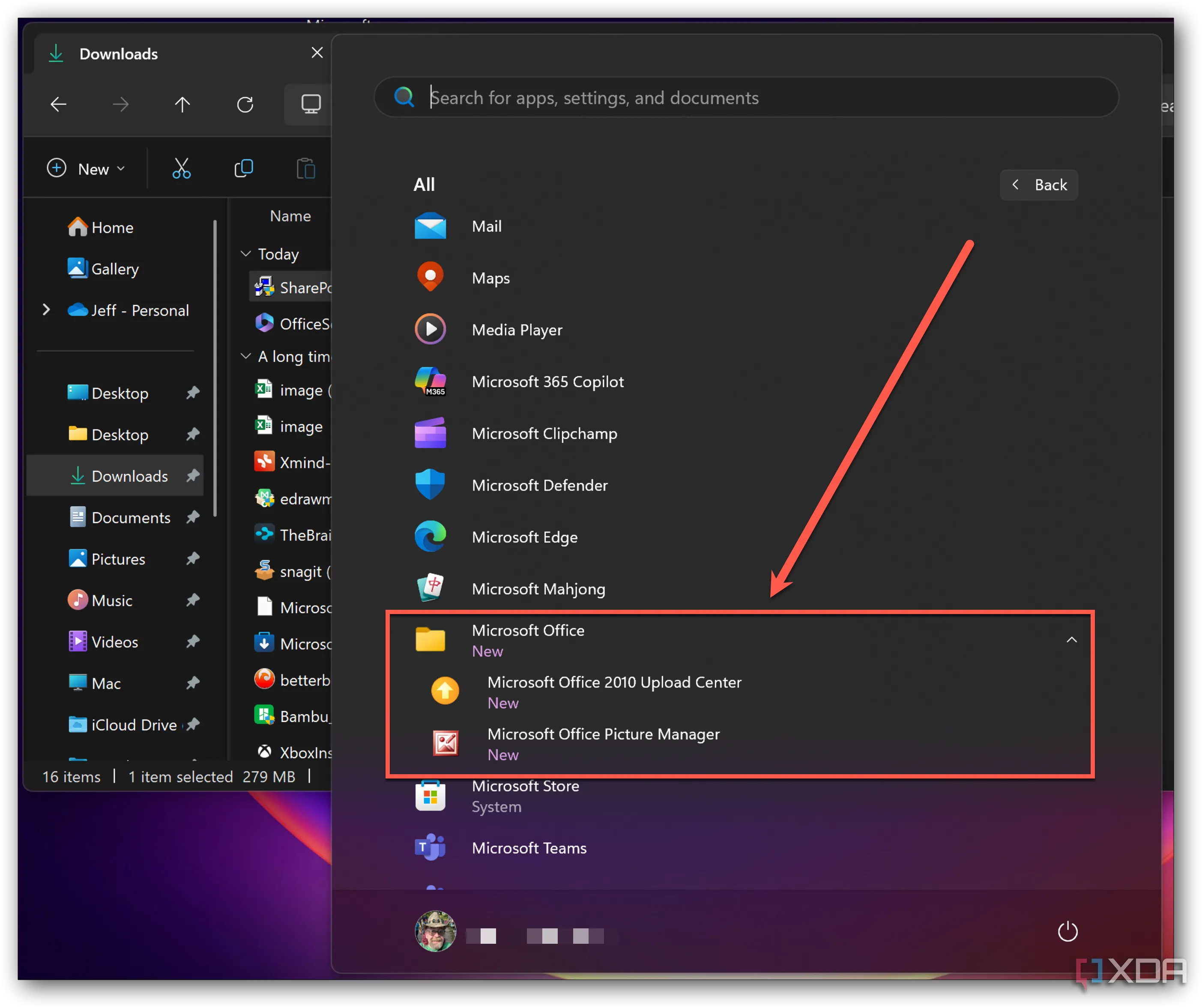Close the Downloads tab
The width and height of the screenshot is (1202, 1008).
tap(317, 53)
